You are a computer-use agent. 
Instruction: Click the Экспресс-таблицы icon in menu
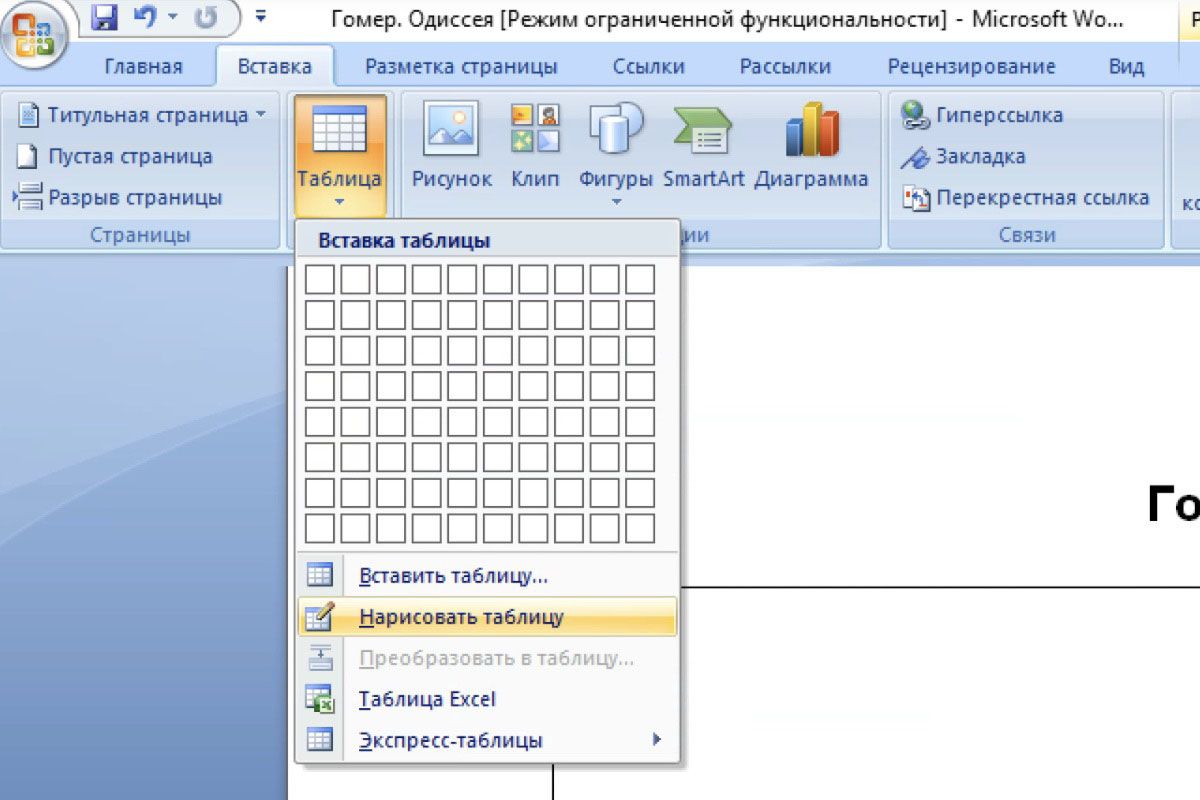(319, 741)
